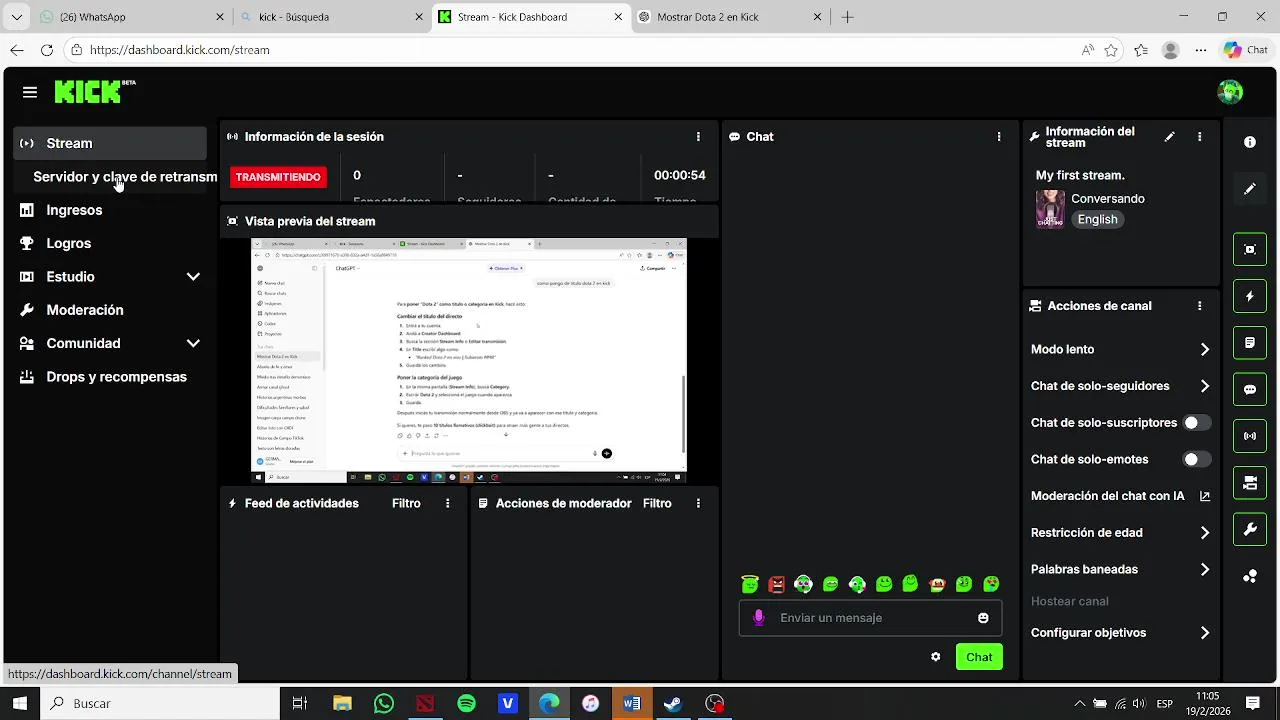Click TRANSMITIENDO status badge
The height and width of the screenshot is (720, 1280).
[278, 177]
